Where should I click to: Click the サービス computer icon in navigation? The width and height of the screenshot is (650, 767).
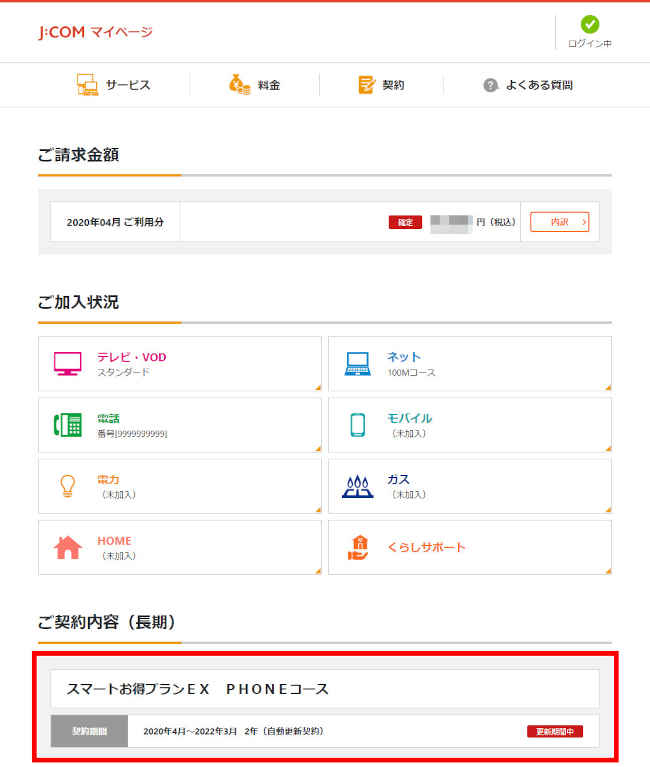tap(87, 85)
